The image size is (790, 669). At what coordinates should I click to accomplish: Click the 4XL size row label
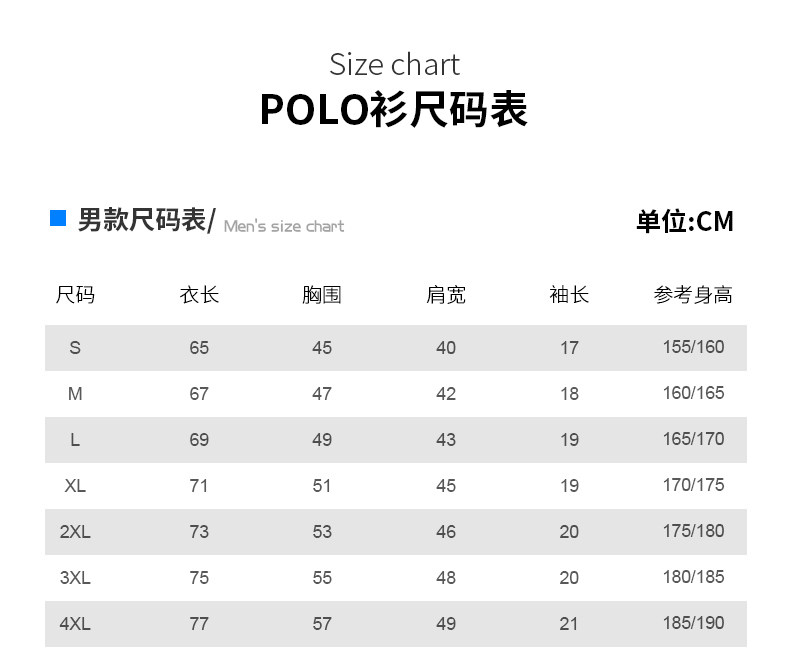point(75,624)
